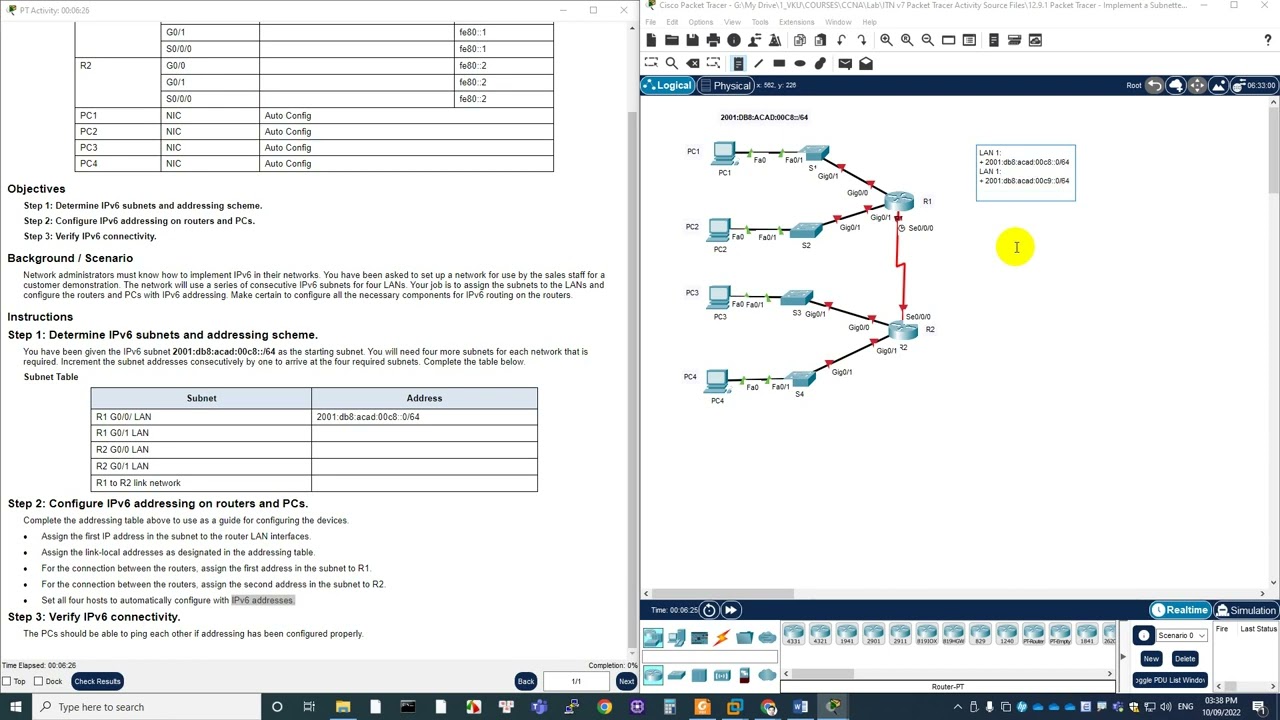The height and width of the screenshot is (720, 1280).
Task: Add a Simple PDU with closed envelope icon
Action: [x=845, y=63]
